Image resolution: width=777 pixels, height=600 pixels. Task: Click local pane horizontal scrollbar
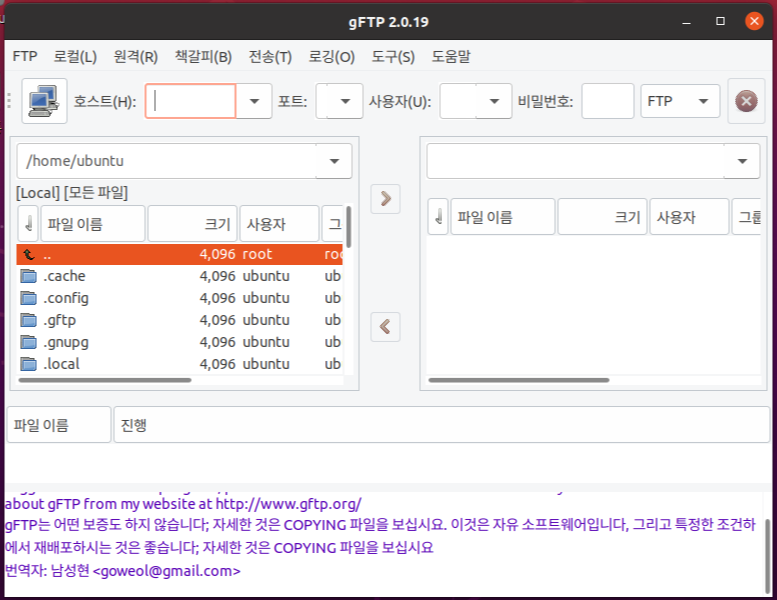(105, 380)
